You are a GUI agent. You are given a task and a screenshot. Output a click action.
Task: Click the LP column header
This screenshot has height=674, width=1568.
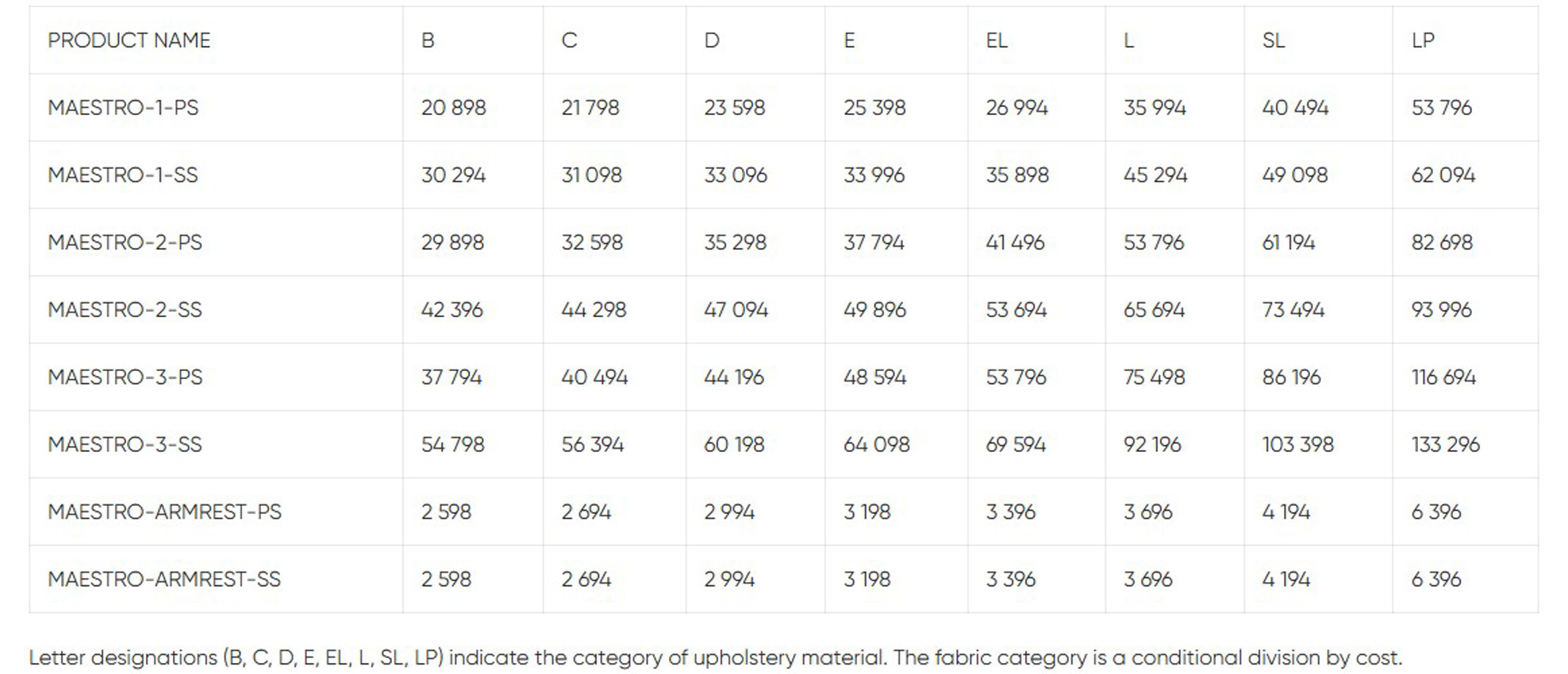coord(1423,40)
